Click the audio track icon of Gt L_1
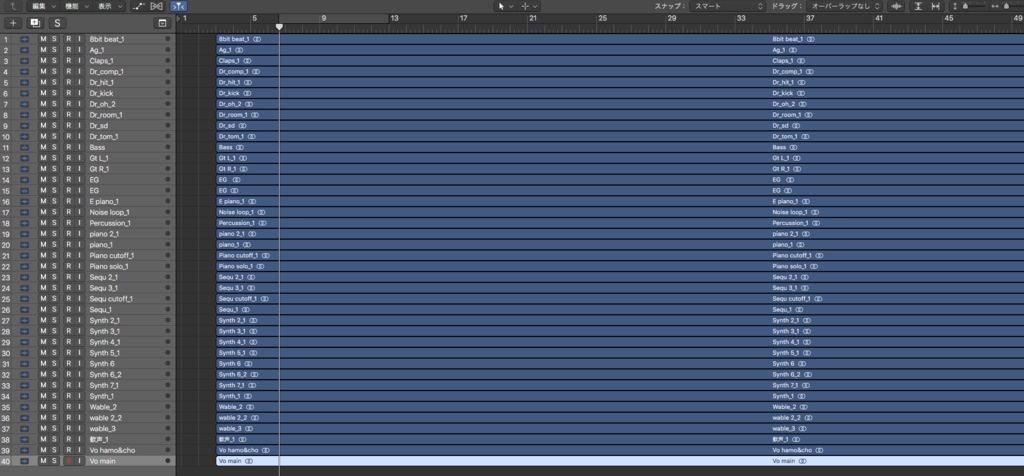1024x476 pixels. (x=24, y=158)
